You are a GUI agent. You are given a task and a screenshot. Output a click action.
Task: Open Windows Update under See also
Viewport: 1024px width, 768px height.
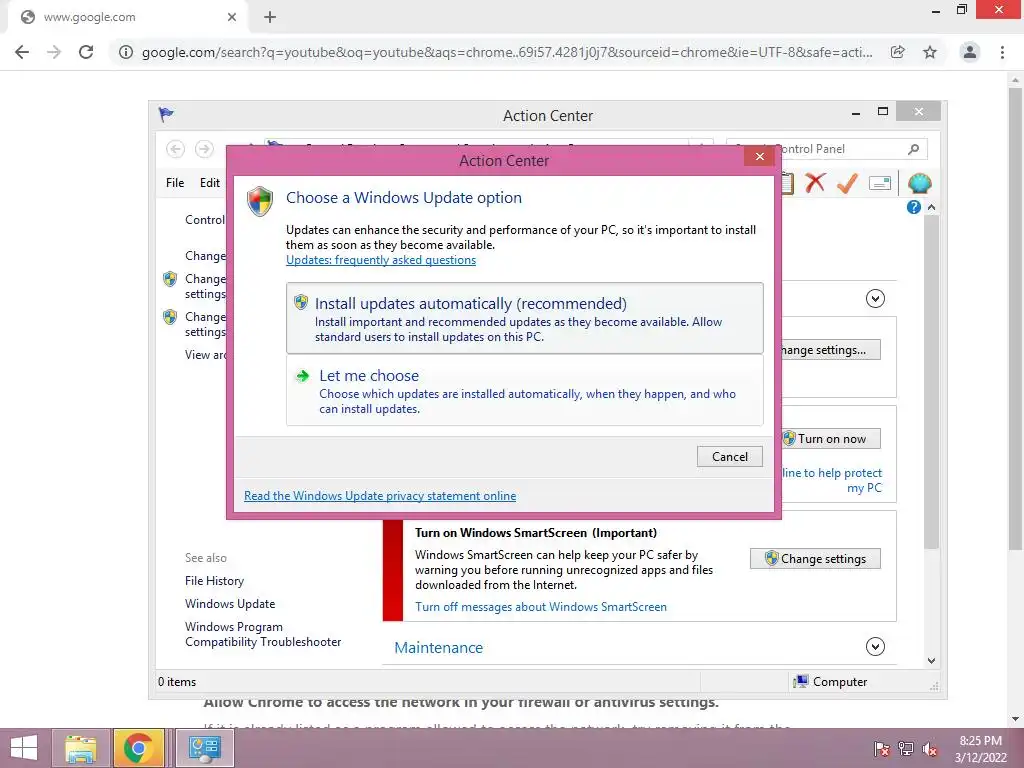pyautogui.click(x=230, y=603)
